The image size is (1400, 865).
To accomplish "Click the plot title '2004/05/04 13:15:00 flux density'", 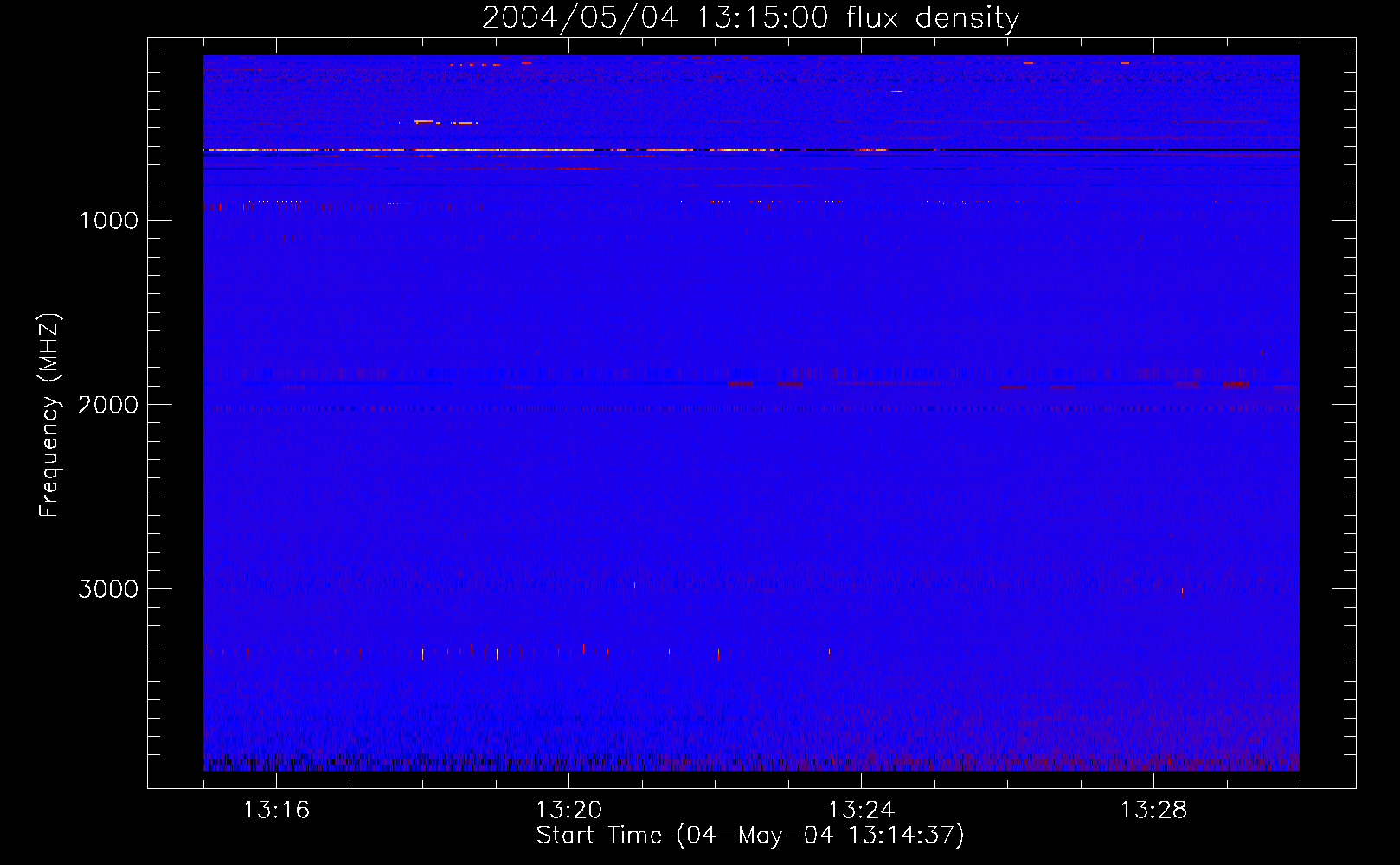I will point(750,18).
